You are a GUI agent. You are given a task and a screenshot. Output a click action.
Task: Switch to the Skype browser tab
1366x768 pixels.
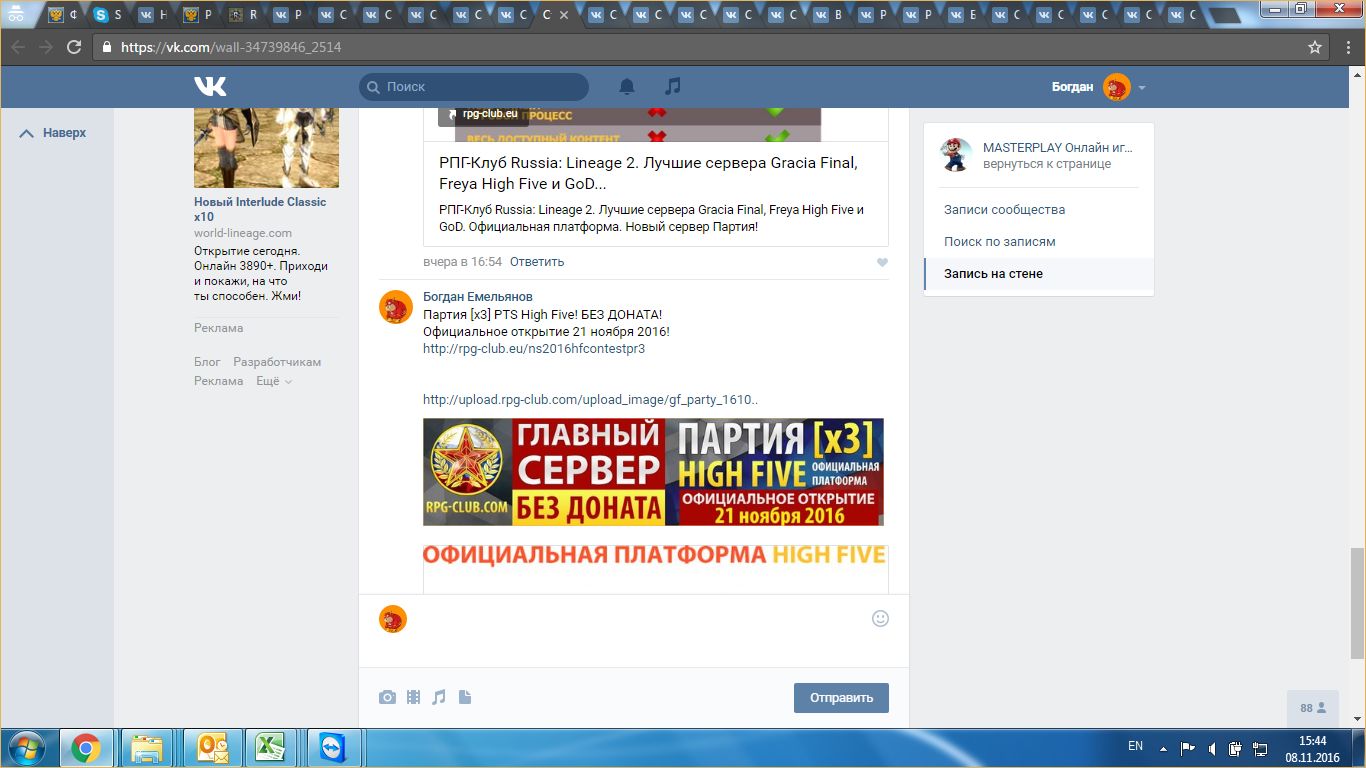point(108,15)
